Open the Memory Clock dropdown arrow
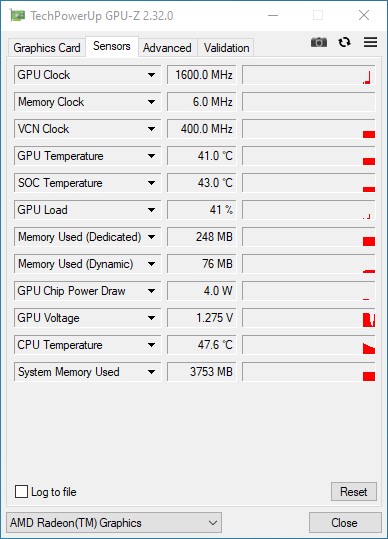The height and width of the screenshot is (539, 388). click(151, 102)
